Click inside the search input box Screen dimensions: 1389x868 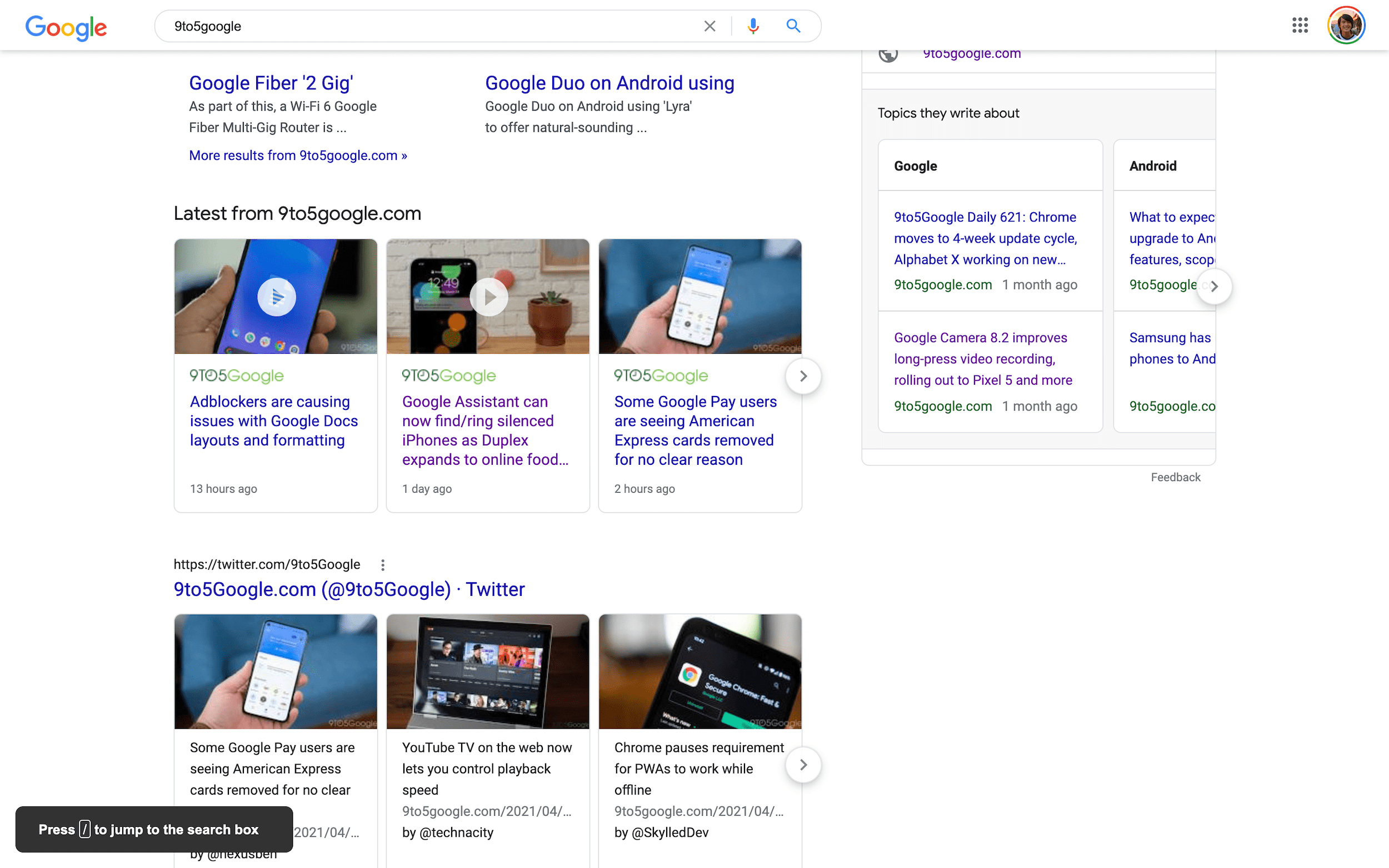click(402, 25)
